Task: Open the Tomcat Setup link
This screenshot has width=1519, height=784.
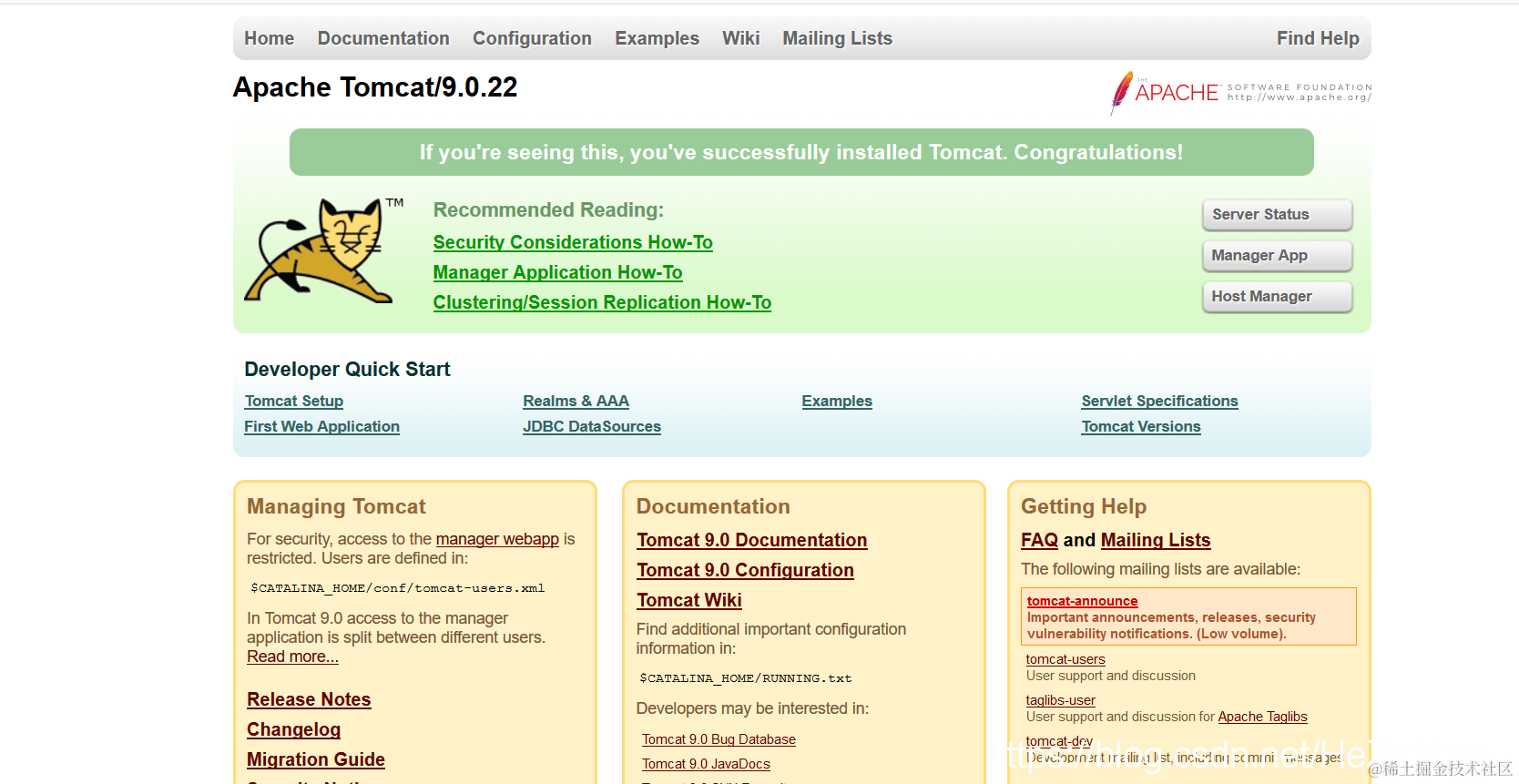Action: click(294, 401)
